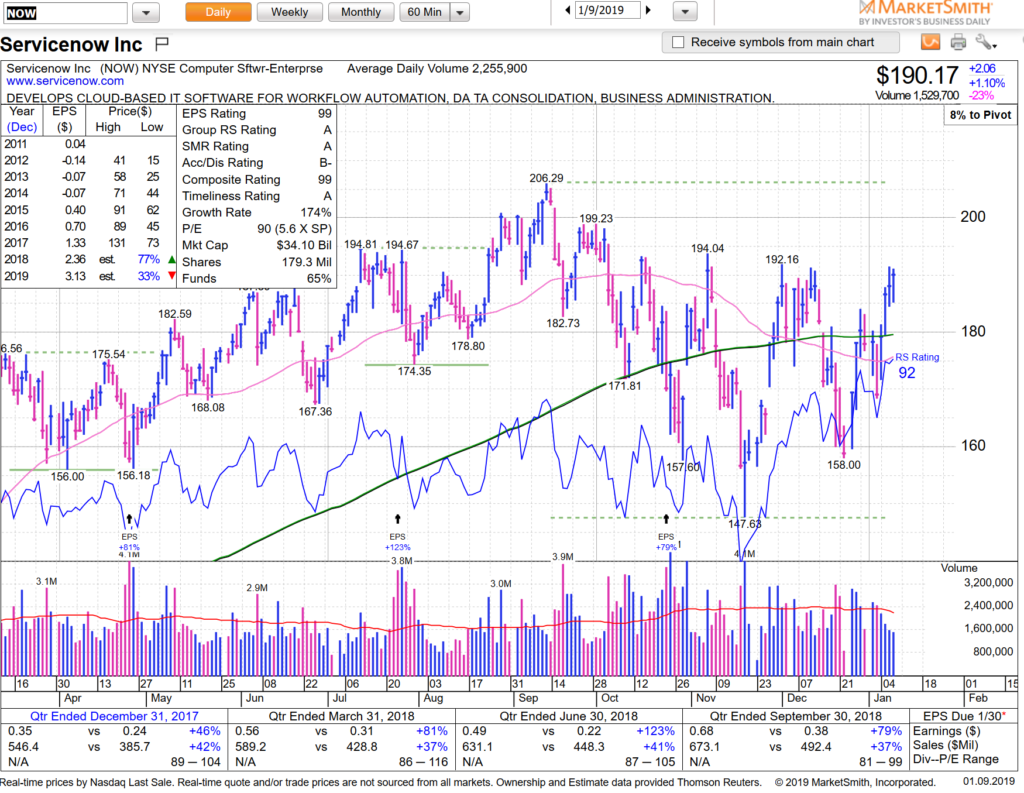Viewport: 1024px width, 793px height.
Task: Click the RS Rating 92 label on chart
Action: [916, 366]
